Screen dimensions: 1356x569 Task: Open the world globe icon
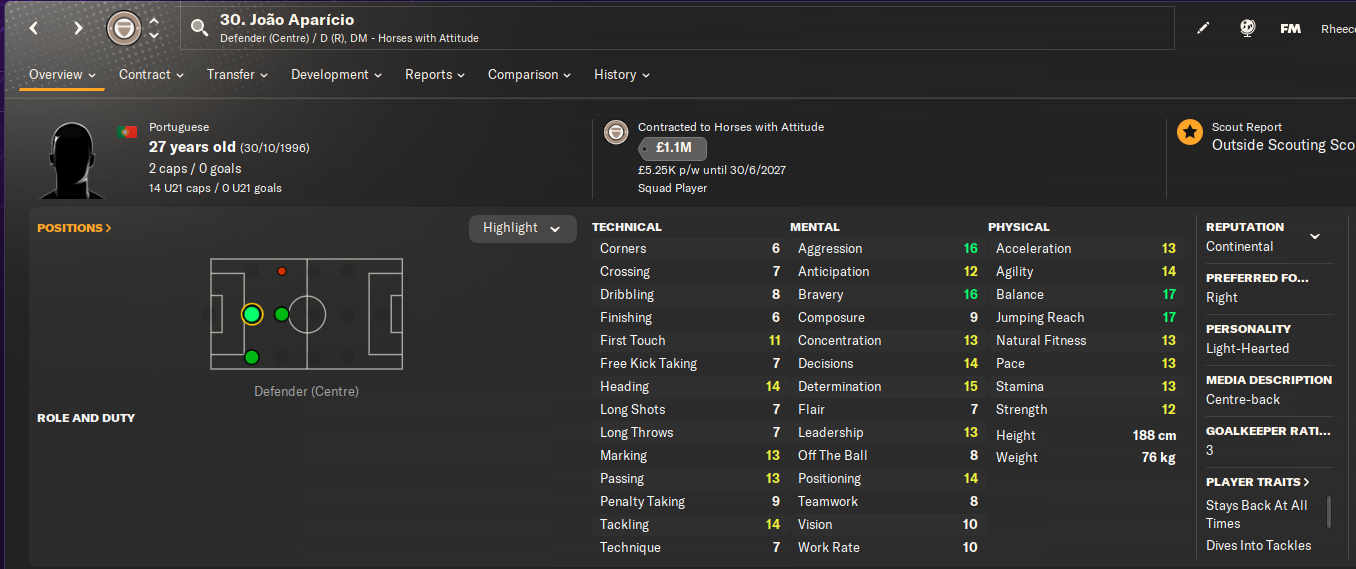1247,28
